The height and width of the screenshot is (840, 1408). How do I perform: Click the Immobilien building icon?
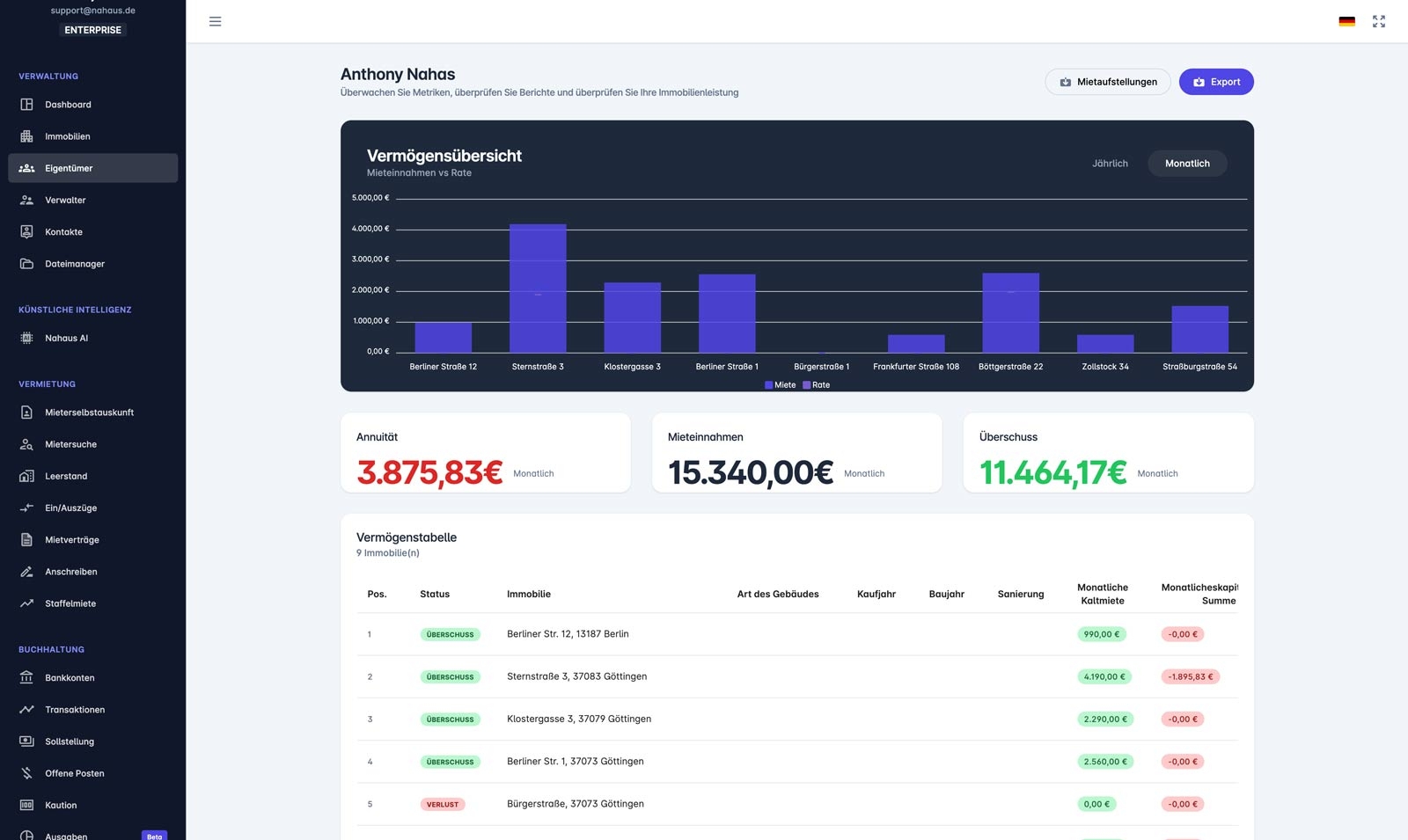(x=26, y=136)
